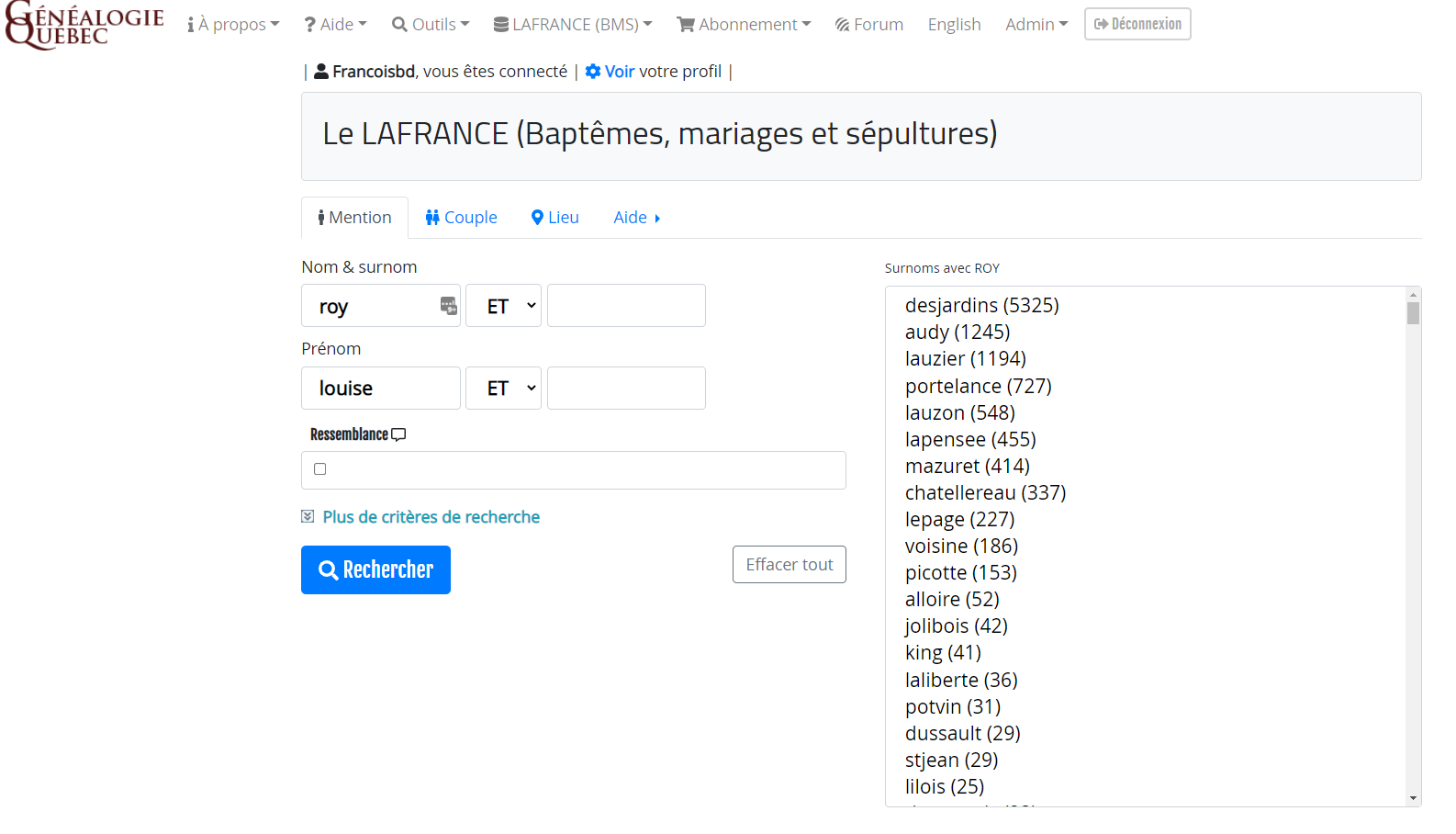
Task: Expand the Outils menu
Action: coord(431,25)
